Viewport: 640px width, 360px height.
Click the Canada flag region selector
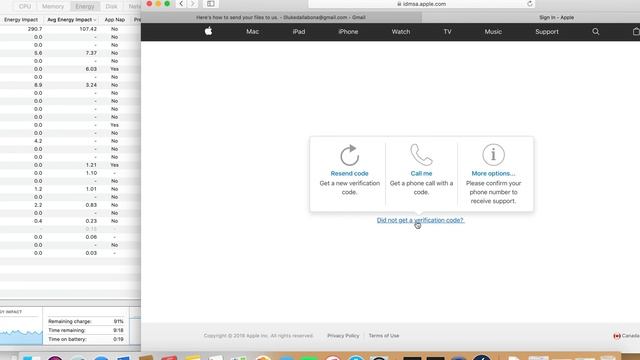[627, 336]
